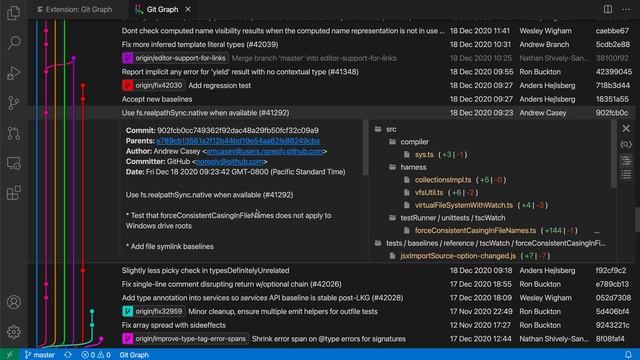Screen dimensions: 640x360
Task: Open the jsxImportSource-option-changed.js file diff
Action: [458, 256]
